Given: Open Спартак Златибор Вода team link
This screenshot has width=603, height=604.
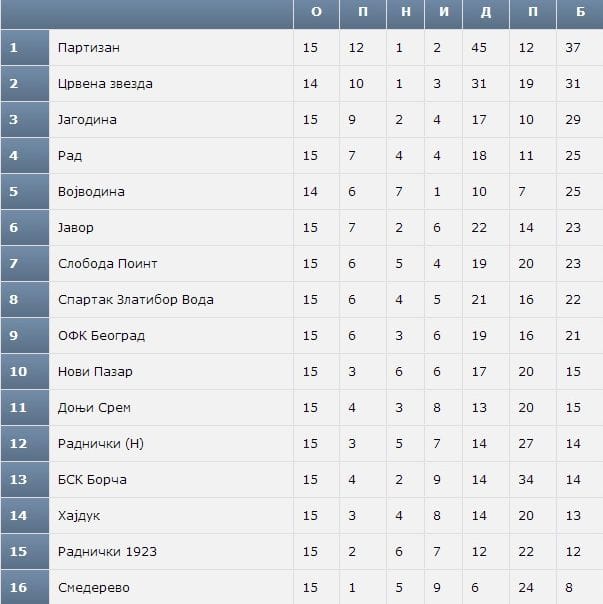Looking at the screenshot, I should click(136, 300).
